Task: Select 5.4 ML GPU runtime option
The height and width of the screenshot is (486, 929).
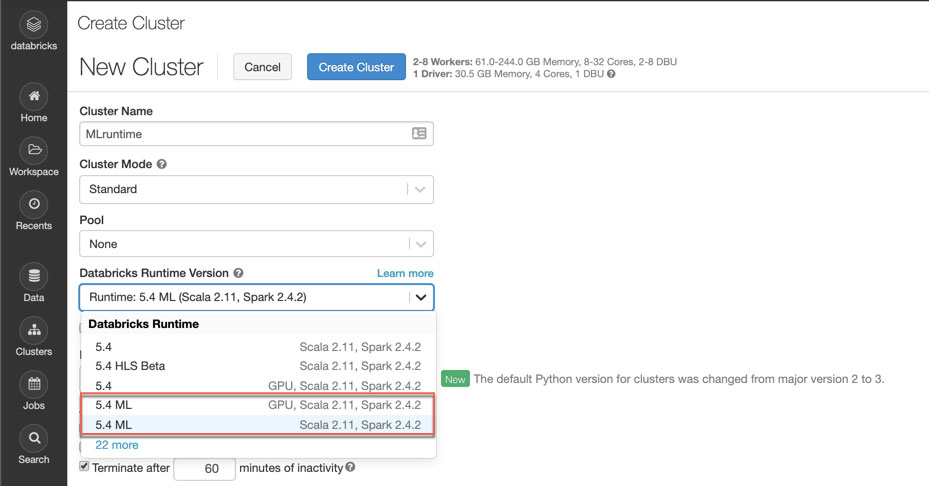Action: click(257, 405)
